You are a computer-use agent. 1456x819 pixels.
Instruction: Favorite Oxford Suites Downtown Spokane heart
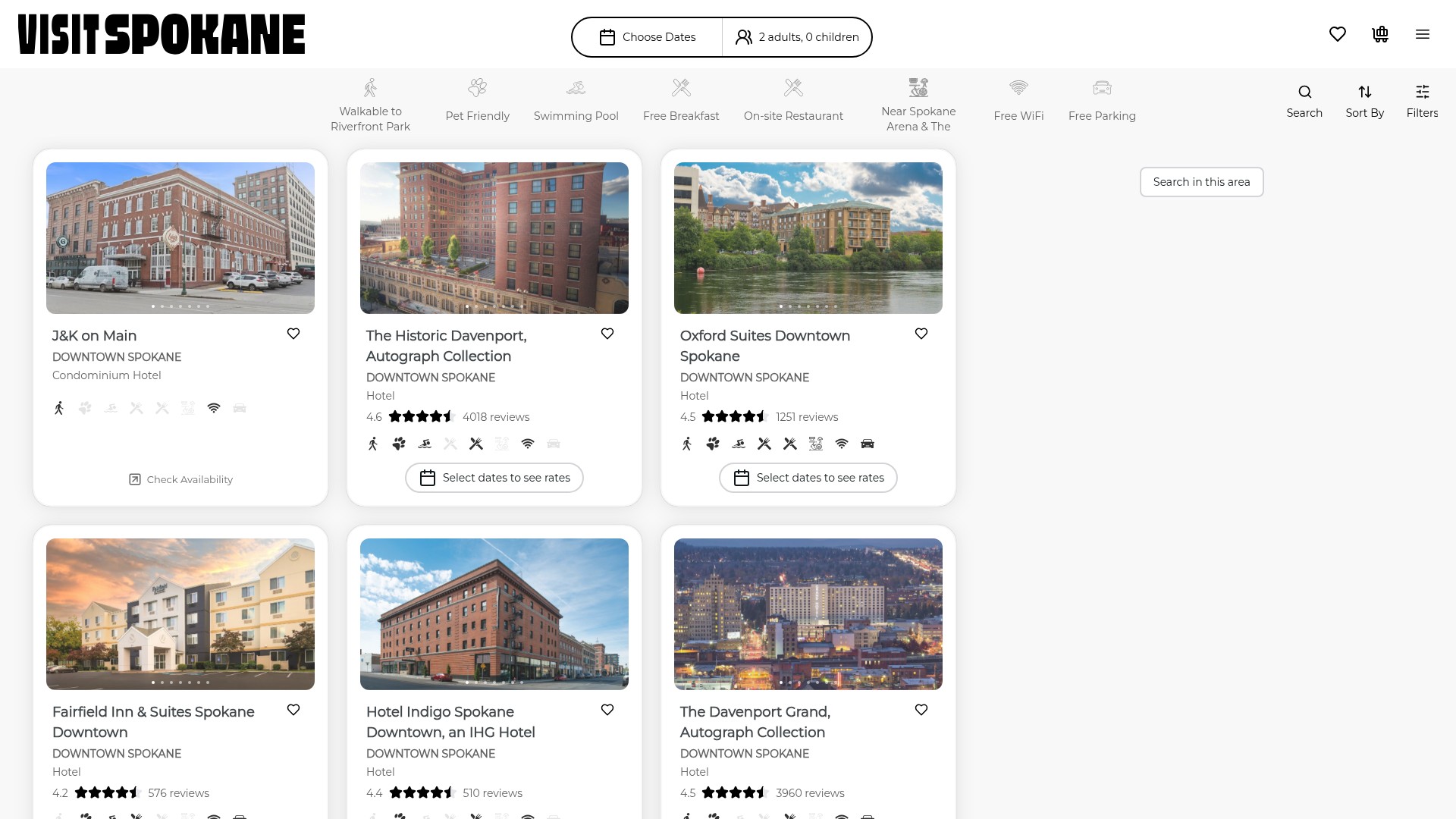[x=921, y=334]
